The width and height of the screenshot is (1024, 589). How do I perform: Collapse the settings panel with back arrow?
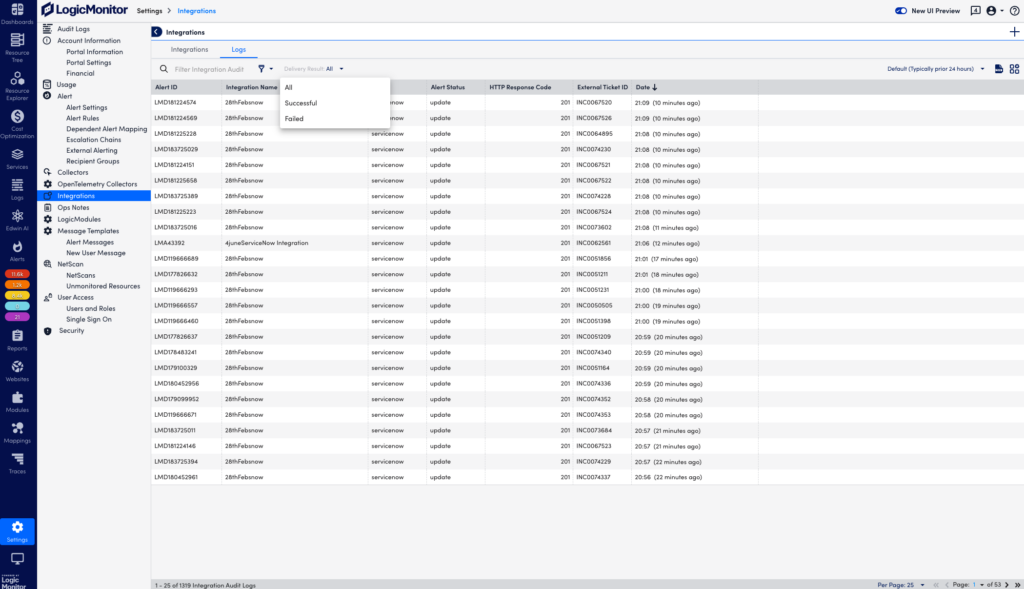click(x=157, y=32)
